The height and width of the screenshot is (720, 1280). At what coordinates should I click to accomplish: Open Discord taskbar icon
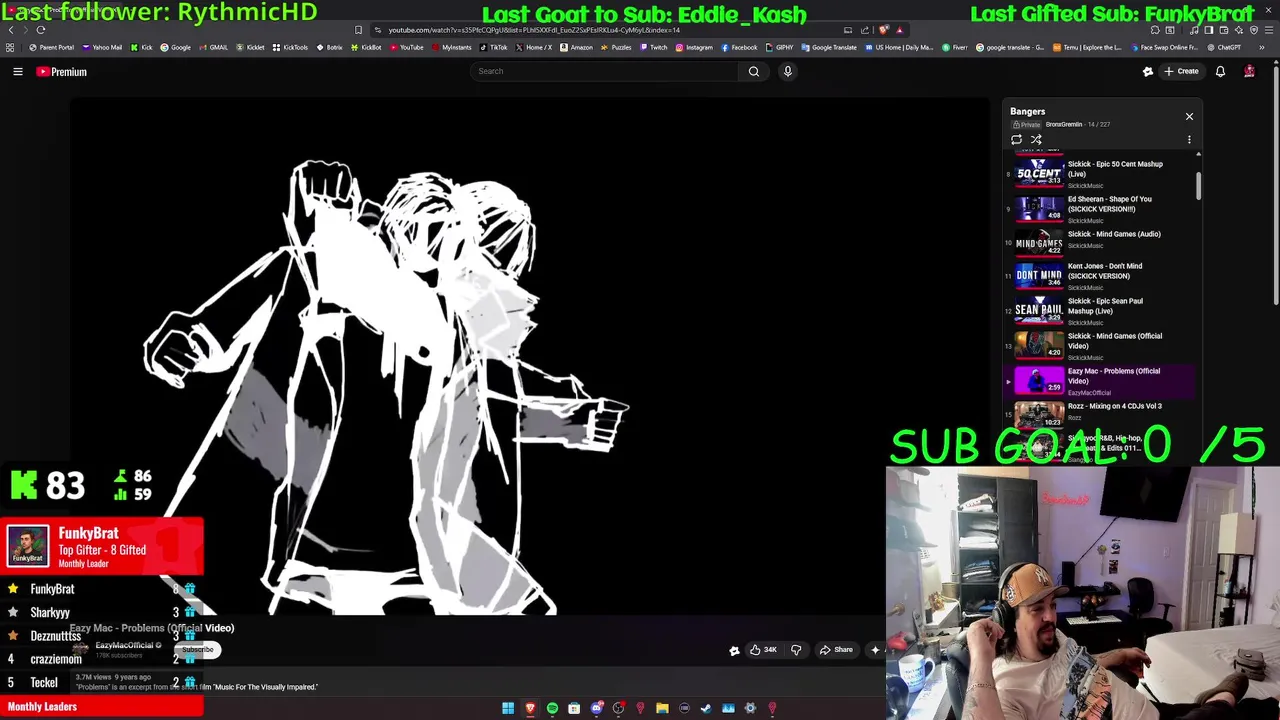tap(596, 709)
